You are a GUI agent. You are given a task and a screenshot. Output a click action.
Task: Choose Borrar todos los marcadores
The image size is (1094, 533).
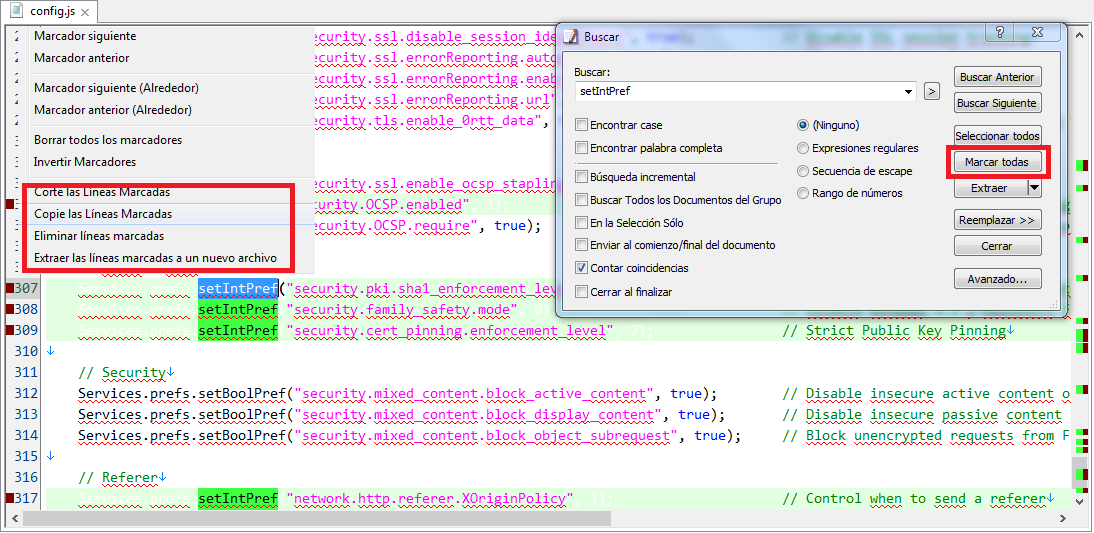coord(108,140)
